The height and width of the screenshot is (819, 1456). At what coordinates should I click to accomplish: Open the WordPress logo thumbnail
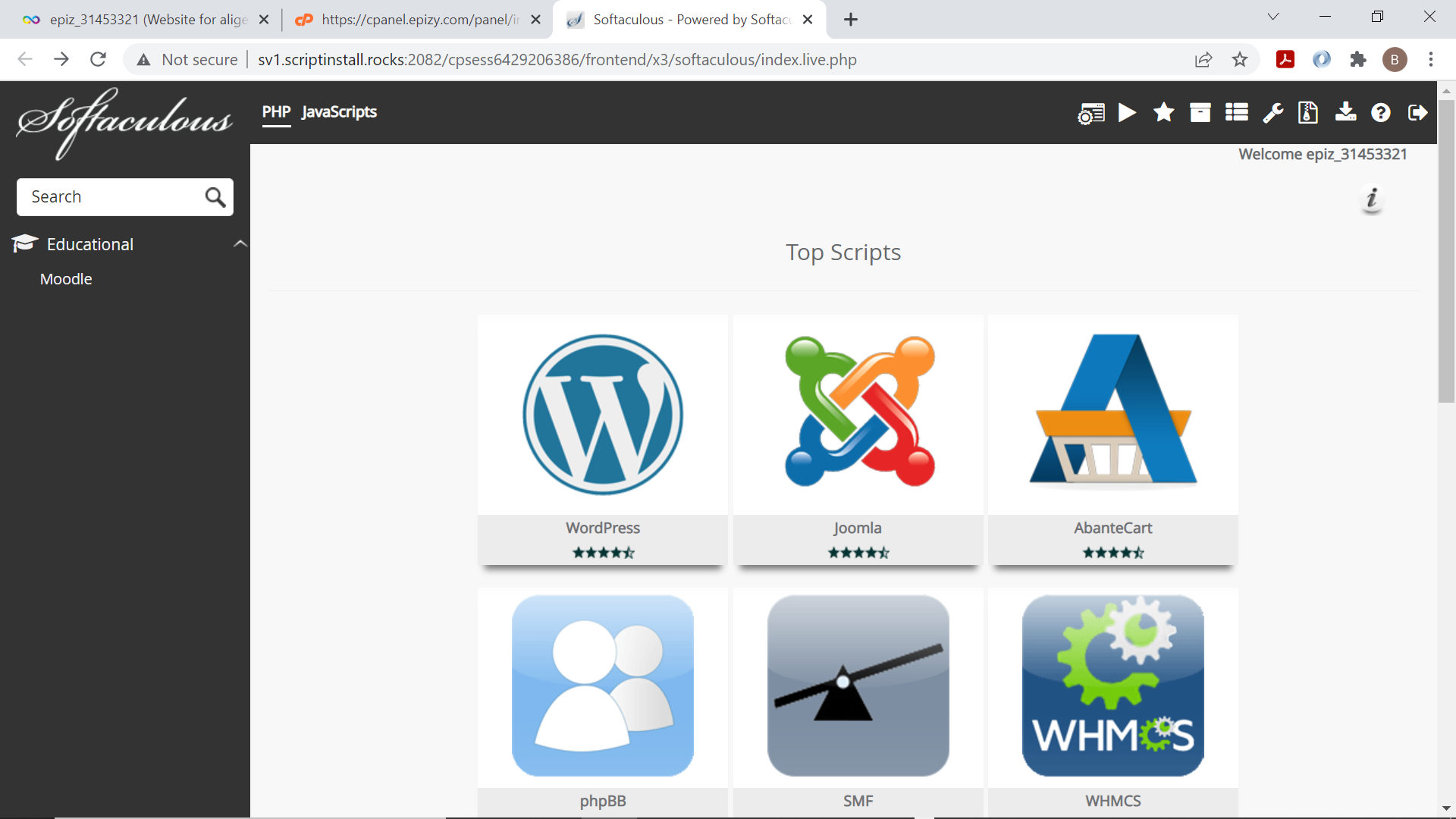coord(603,415)
